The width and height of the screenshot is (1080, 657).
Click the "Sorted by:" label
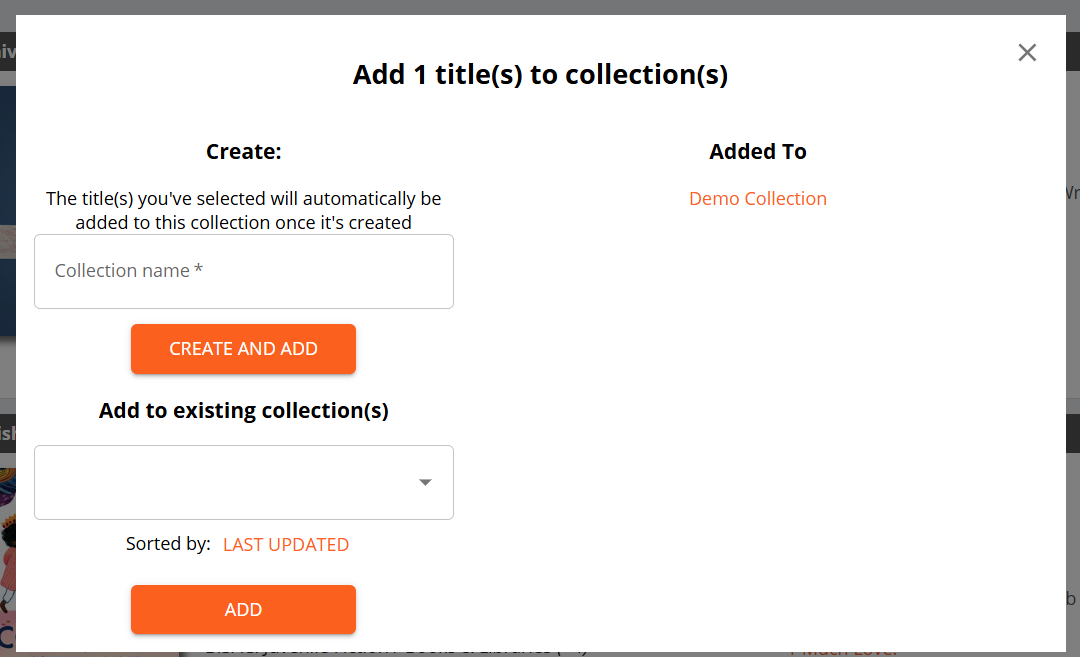point(168,545)
